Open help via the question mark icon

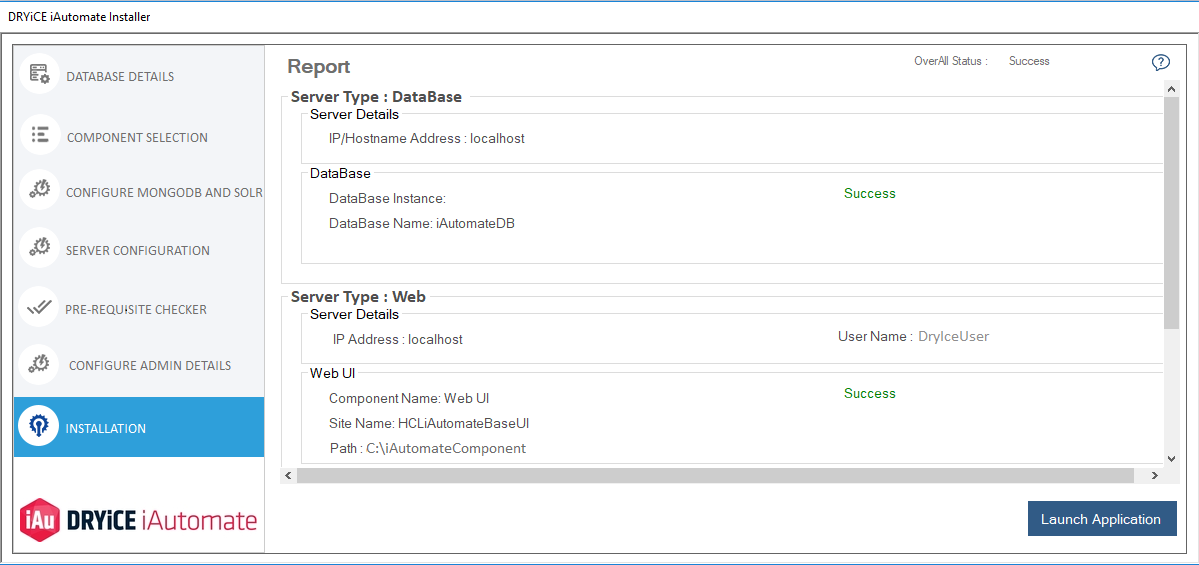(1161, 63)
